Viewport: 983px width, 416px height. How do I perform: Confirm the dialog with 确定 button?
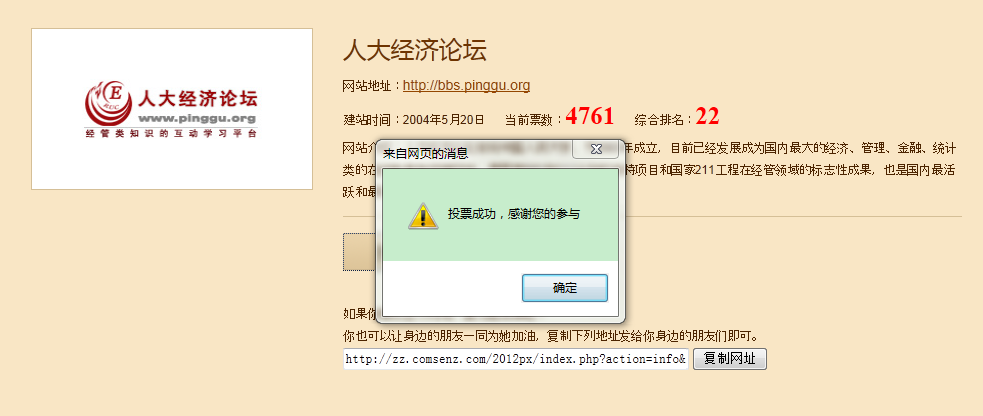coord(565,288)
